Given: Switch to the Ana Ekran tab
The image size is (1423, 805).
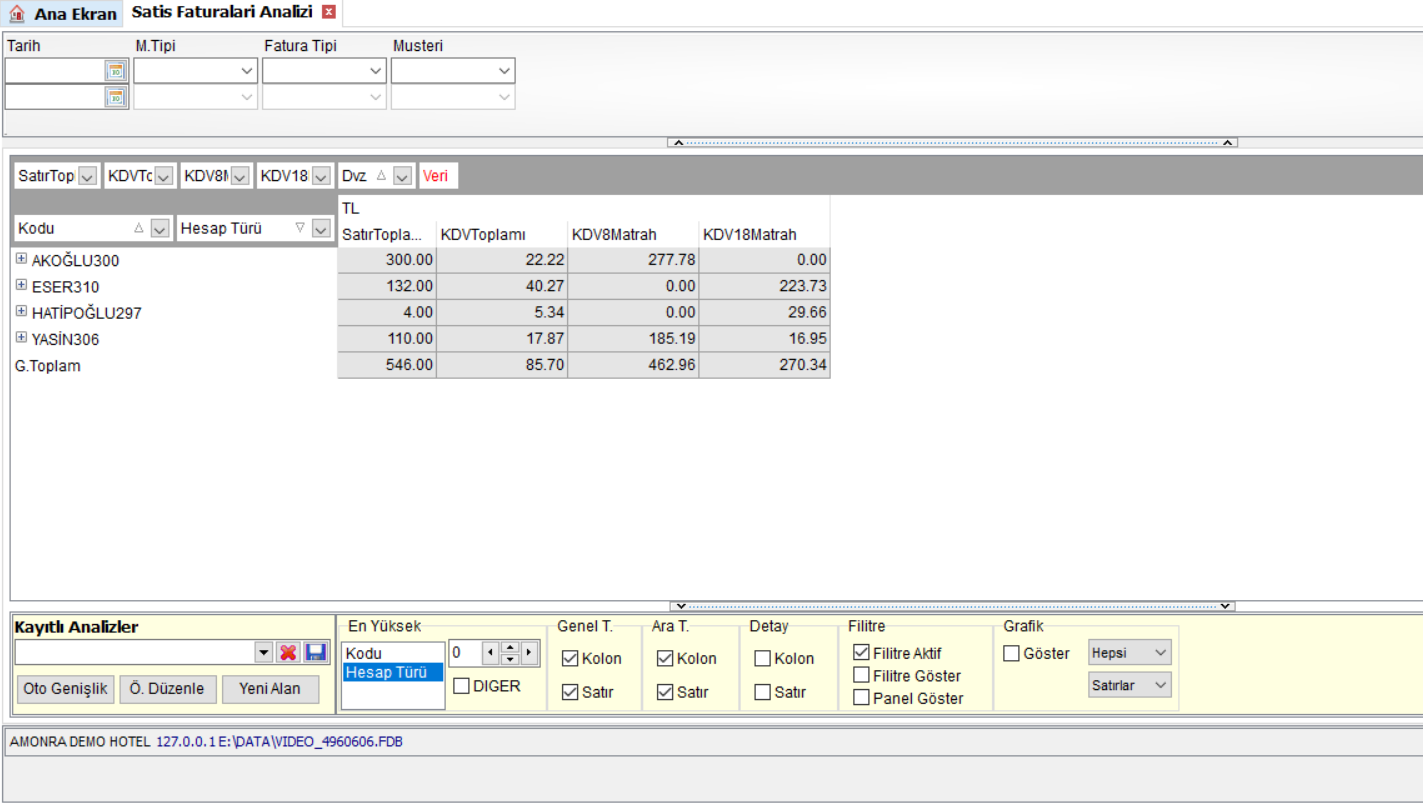Looking at the screenshot, I should (63, 14).
